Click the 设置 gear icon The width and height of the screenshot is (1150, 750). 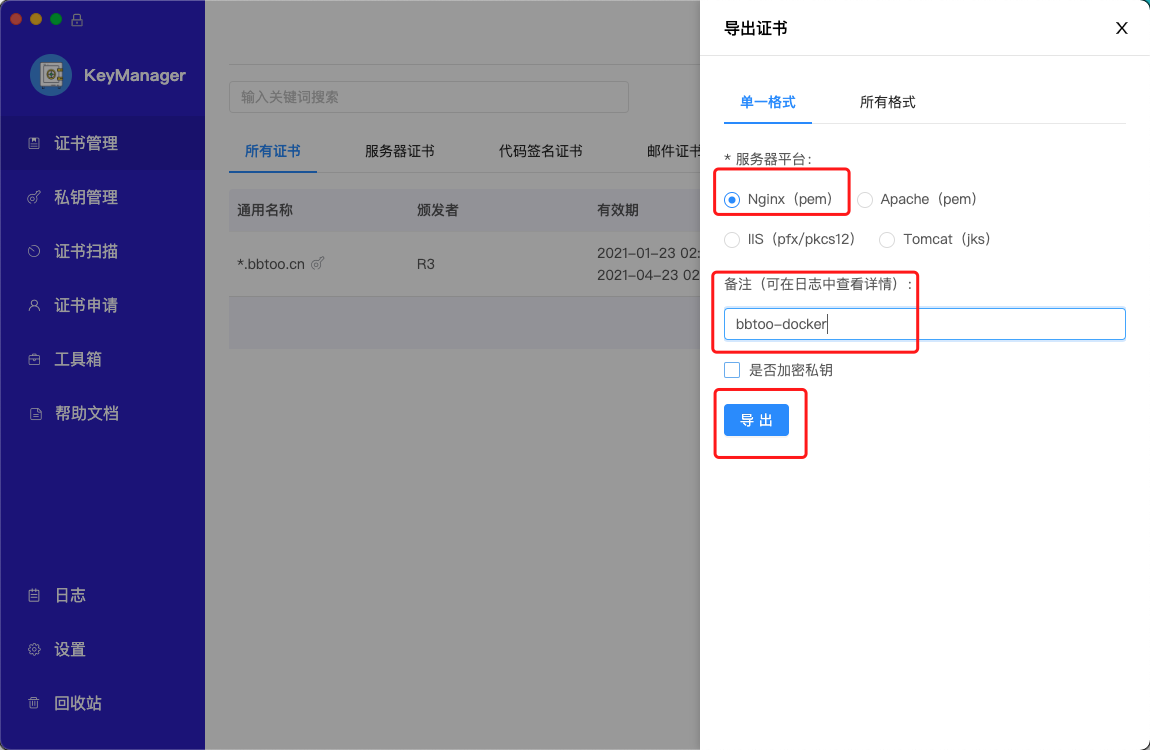tap(34, 649)
